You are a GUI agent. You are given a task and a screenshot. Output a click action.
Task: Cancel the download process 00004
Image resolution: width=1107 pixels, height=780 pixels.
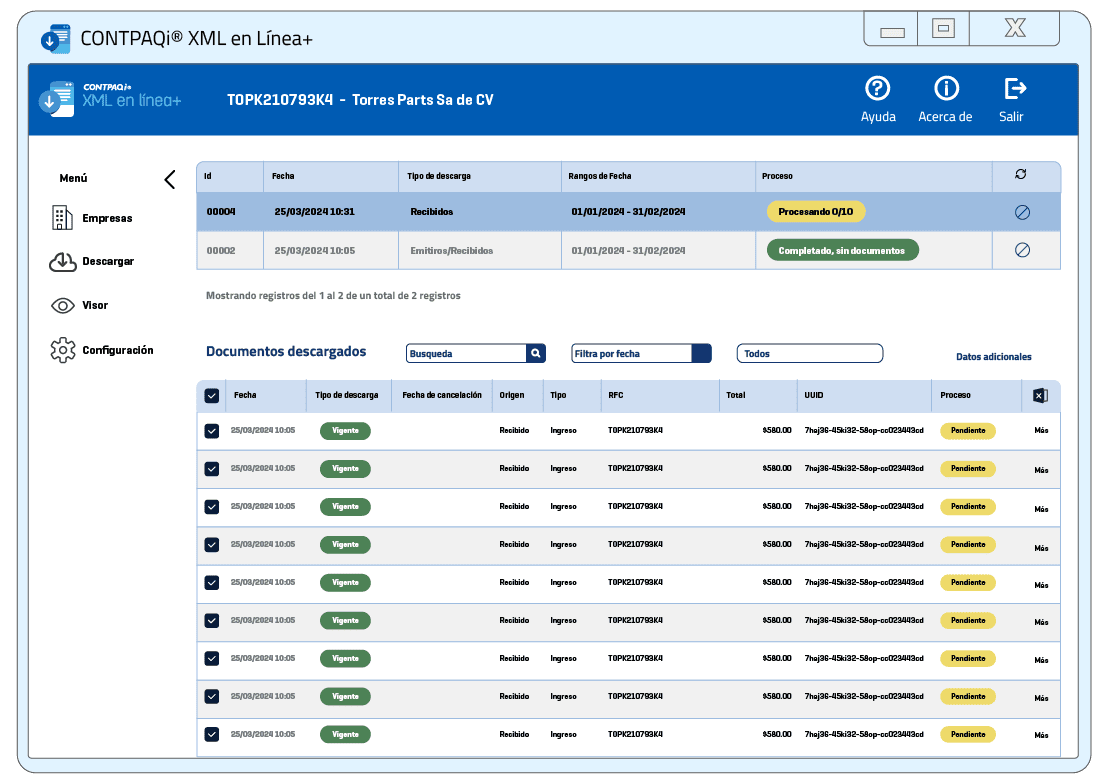pos(1022,212)
